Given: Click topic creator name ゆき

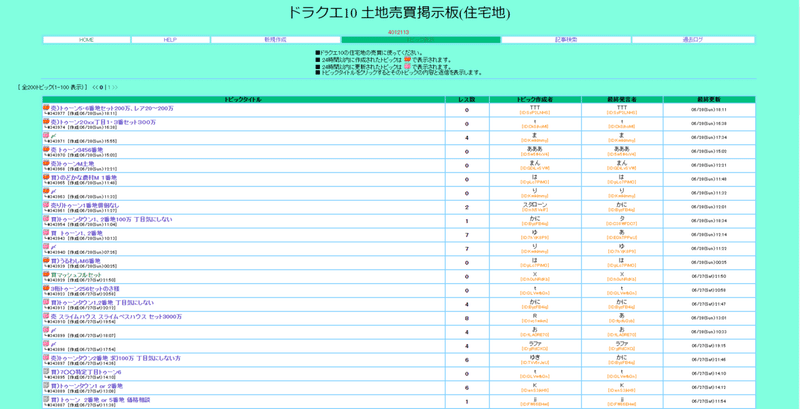Looking at the screenshot, I should coord(535,357).
